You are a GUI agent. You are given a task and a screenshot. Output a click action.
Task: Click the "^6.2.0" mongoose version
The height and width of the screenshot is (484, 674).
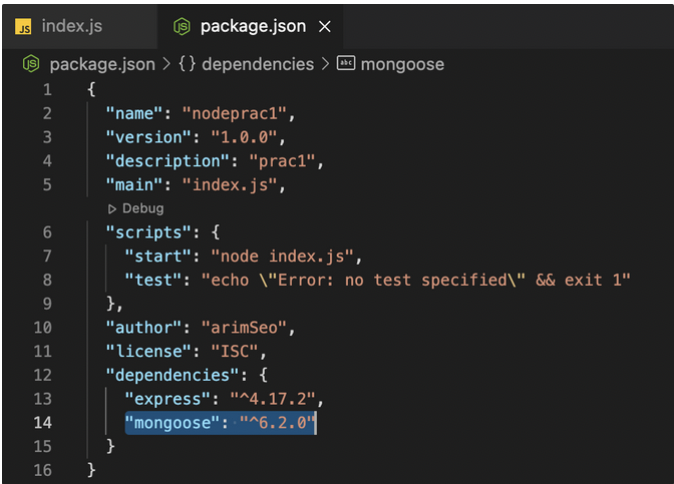277,423
